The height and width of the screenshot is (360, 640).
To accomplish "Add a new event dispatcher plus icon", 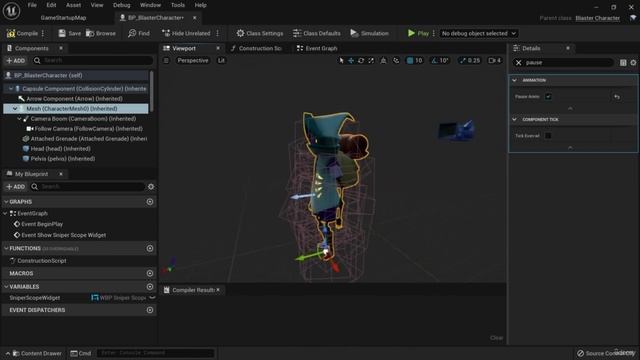I will pos(150,310).
